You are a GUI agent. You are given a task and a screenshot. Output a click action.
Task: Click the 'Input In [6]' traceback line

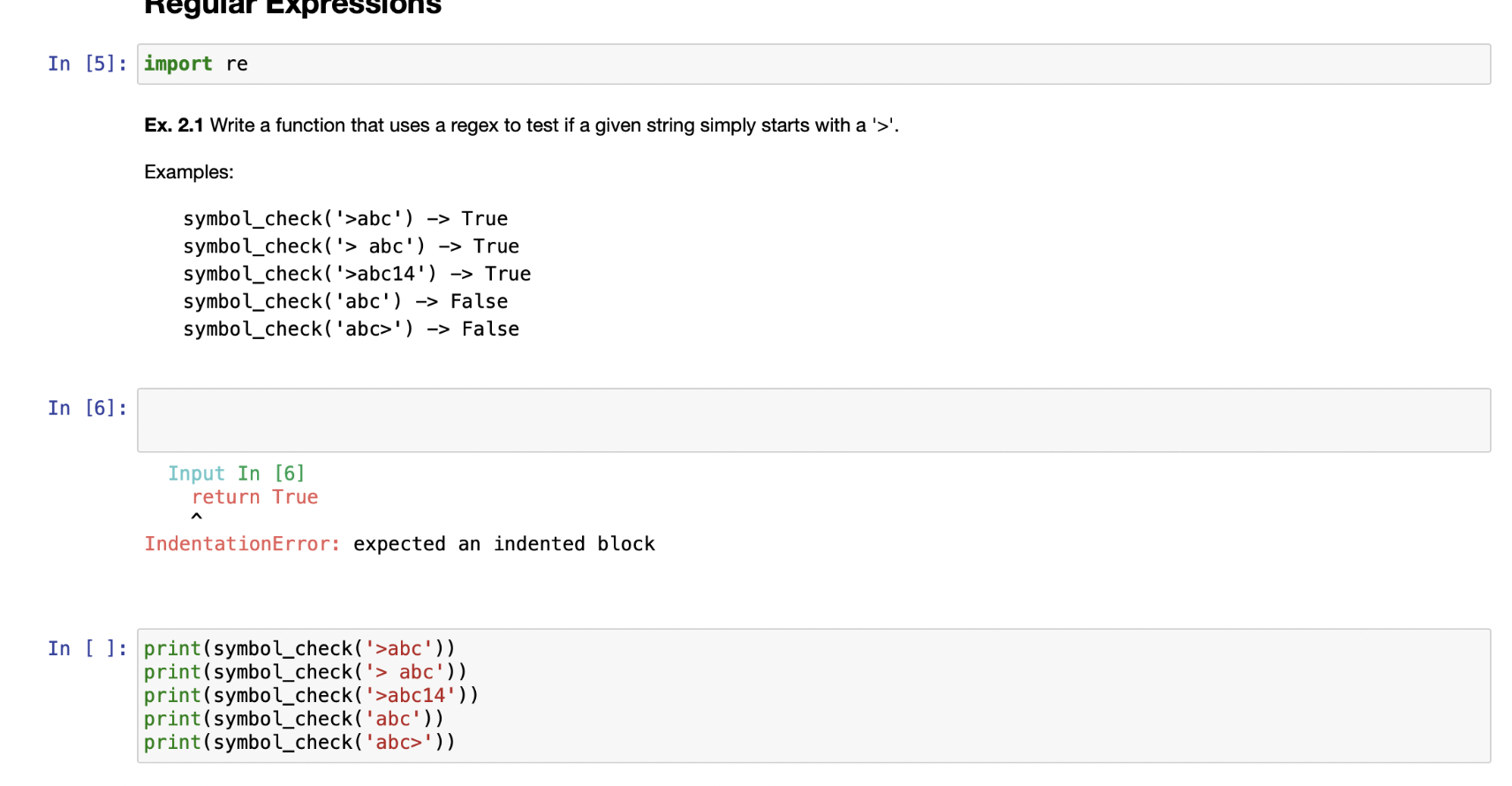click(x=236, y=473)
